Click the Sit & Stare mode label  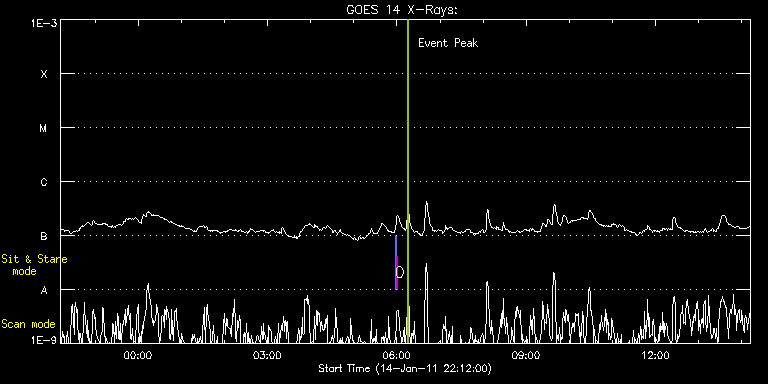click(34, 265)
